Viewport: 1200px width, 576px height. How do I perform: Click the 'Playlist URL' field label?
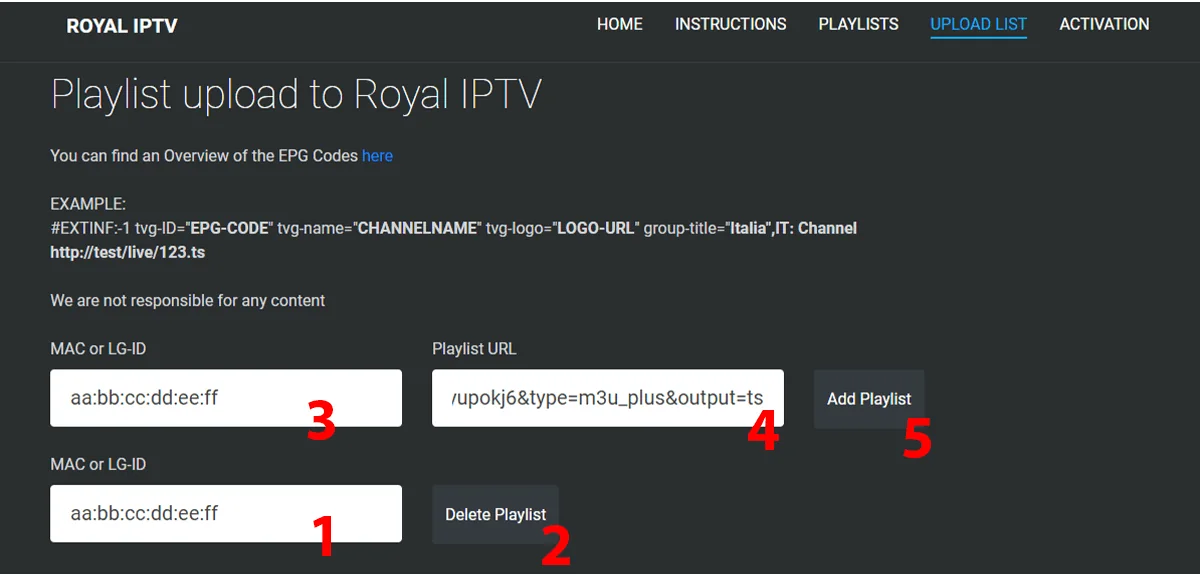pos(474,349)
